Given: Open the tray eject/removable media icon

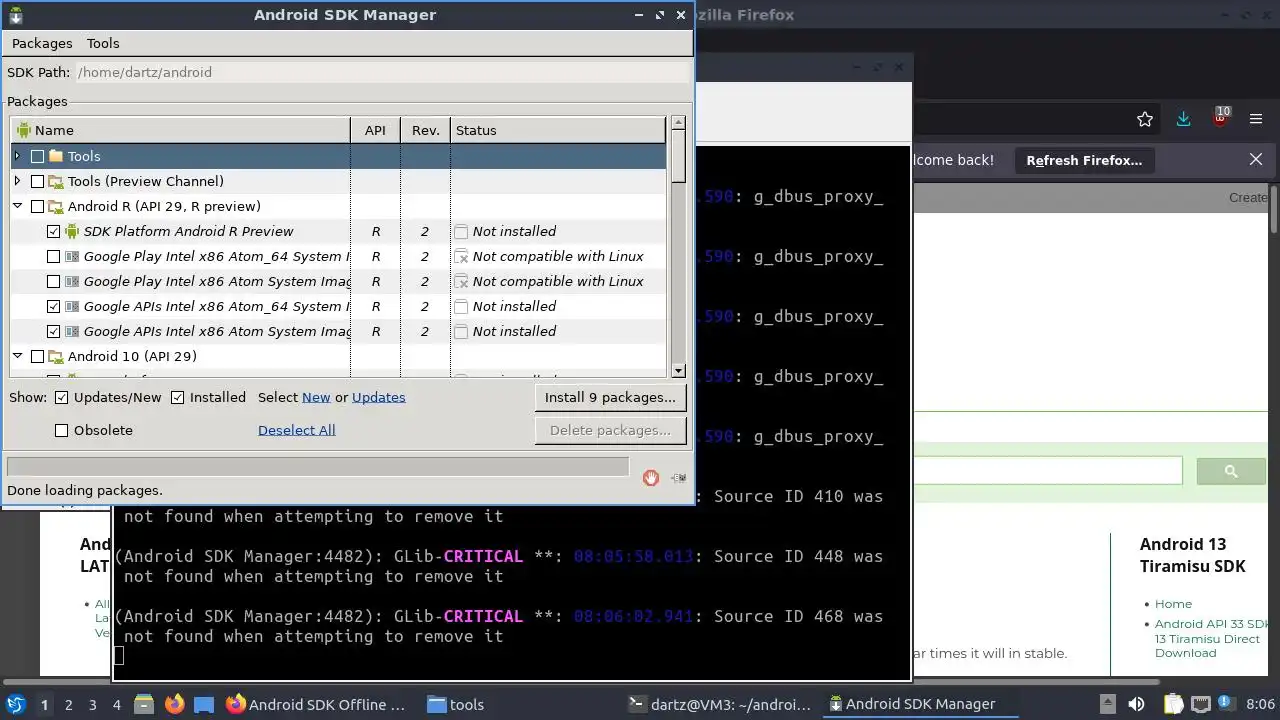Looking at the screenshot, I should [x=1107, y=704].
